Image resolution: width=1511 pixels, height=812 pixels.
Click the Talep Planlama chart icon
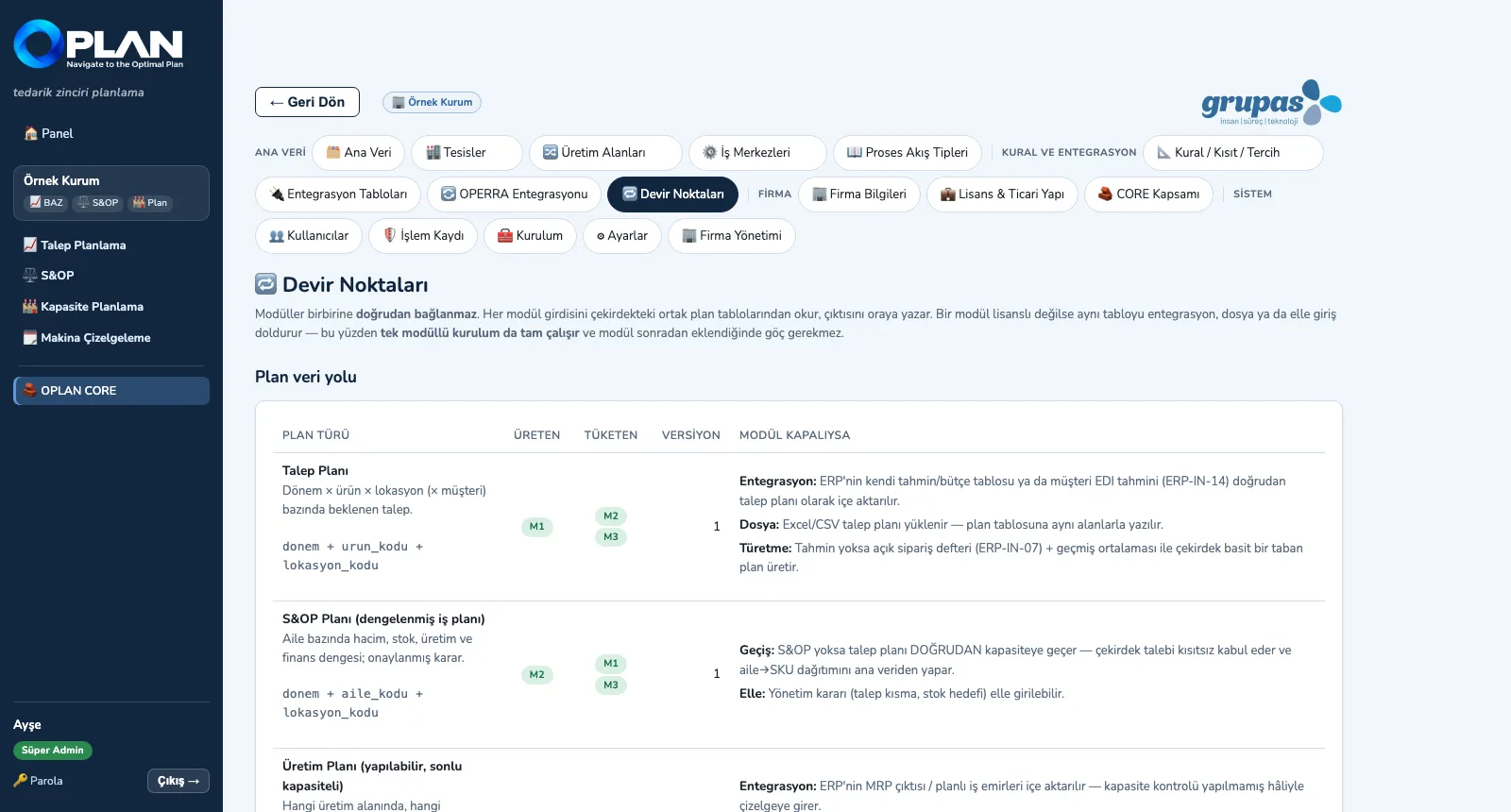[30, 245]
